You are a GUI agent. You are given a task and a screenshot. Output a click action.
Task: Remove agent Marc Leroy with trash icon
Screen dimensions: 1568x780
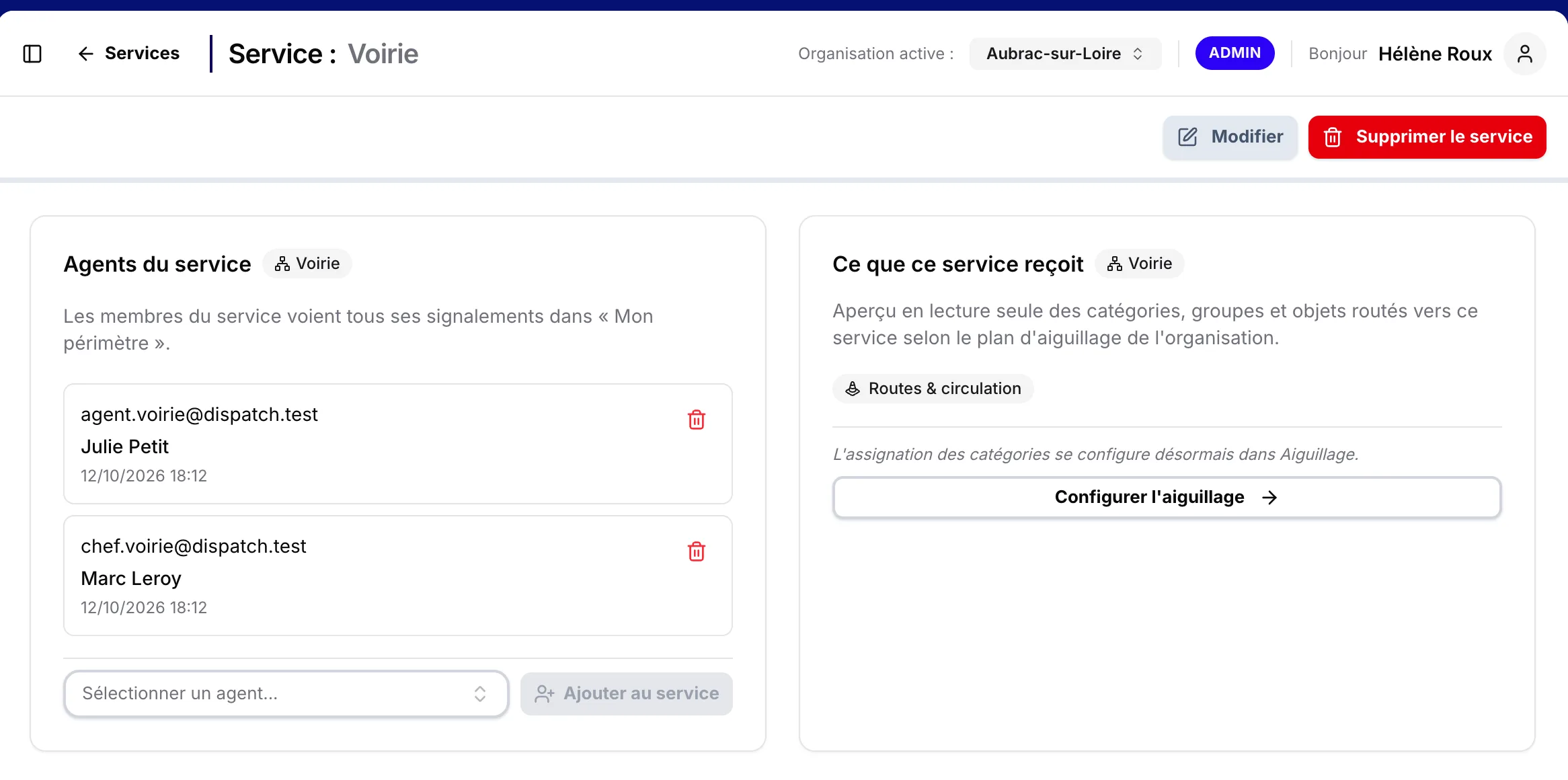tap(697, 552)
